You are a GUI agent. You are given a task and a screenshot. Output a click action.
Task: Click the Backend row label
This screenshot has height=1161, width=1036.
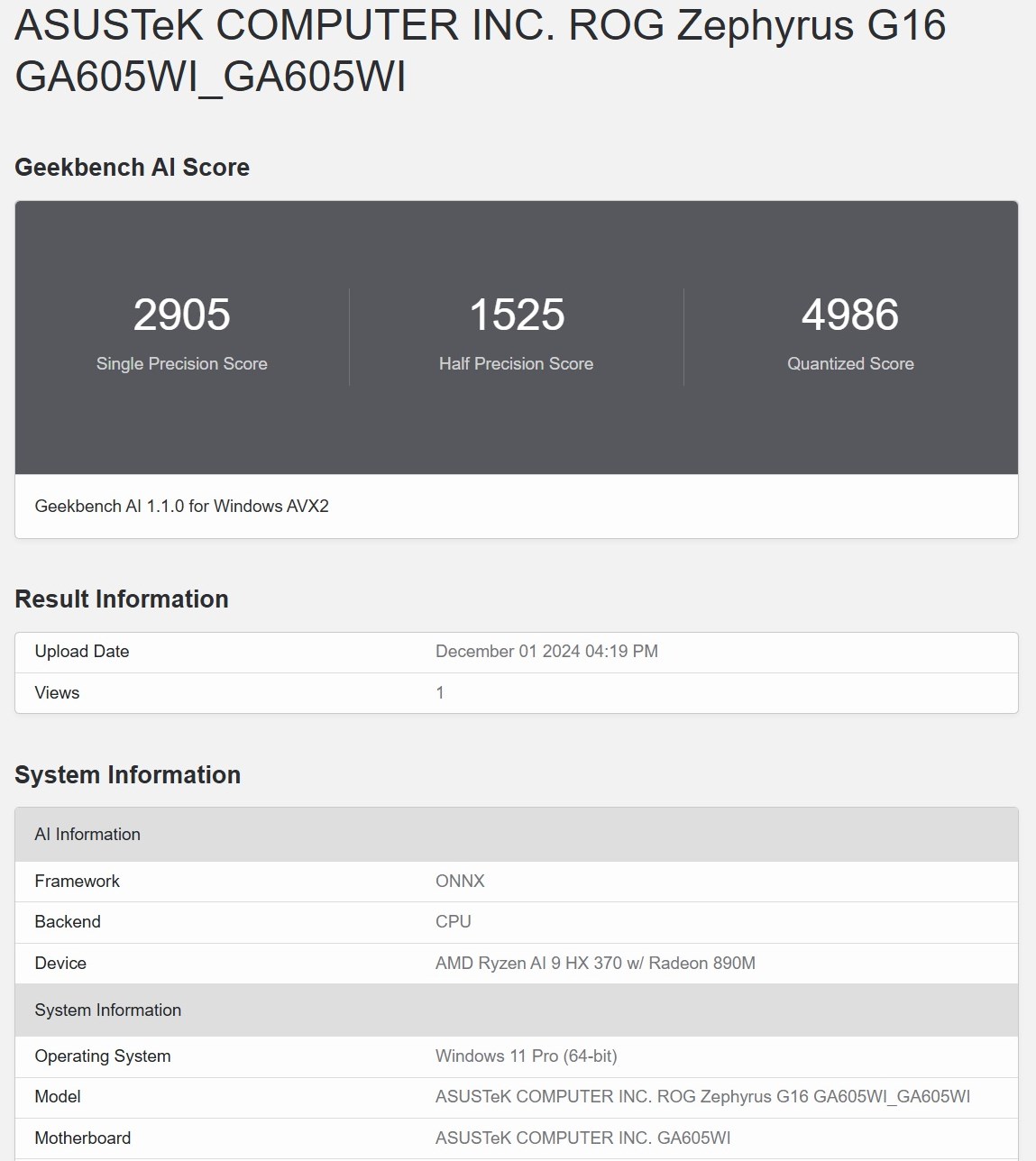[x=68, y=921]
